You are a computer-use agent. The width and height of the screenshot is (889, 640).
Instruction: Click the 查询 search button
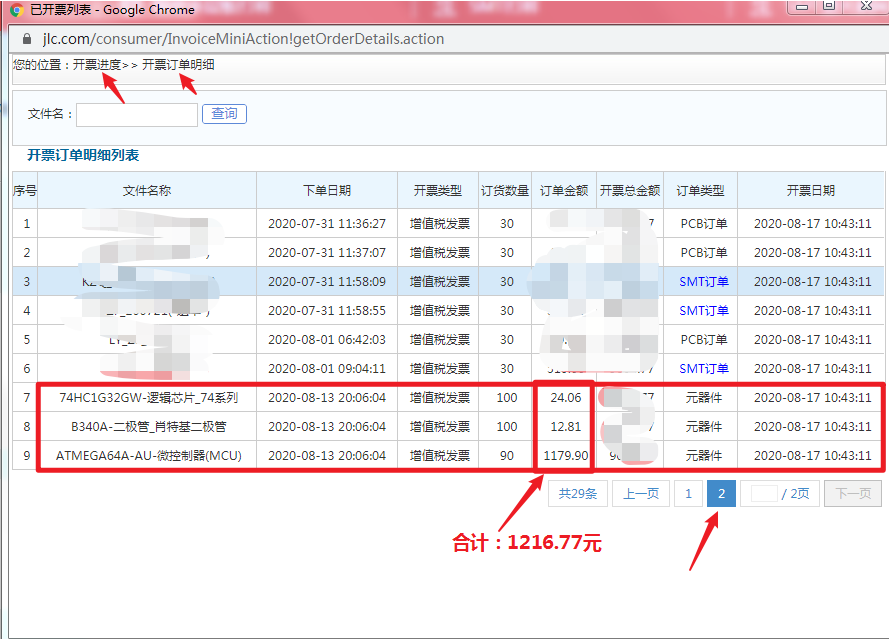(x=224, y=114)
